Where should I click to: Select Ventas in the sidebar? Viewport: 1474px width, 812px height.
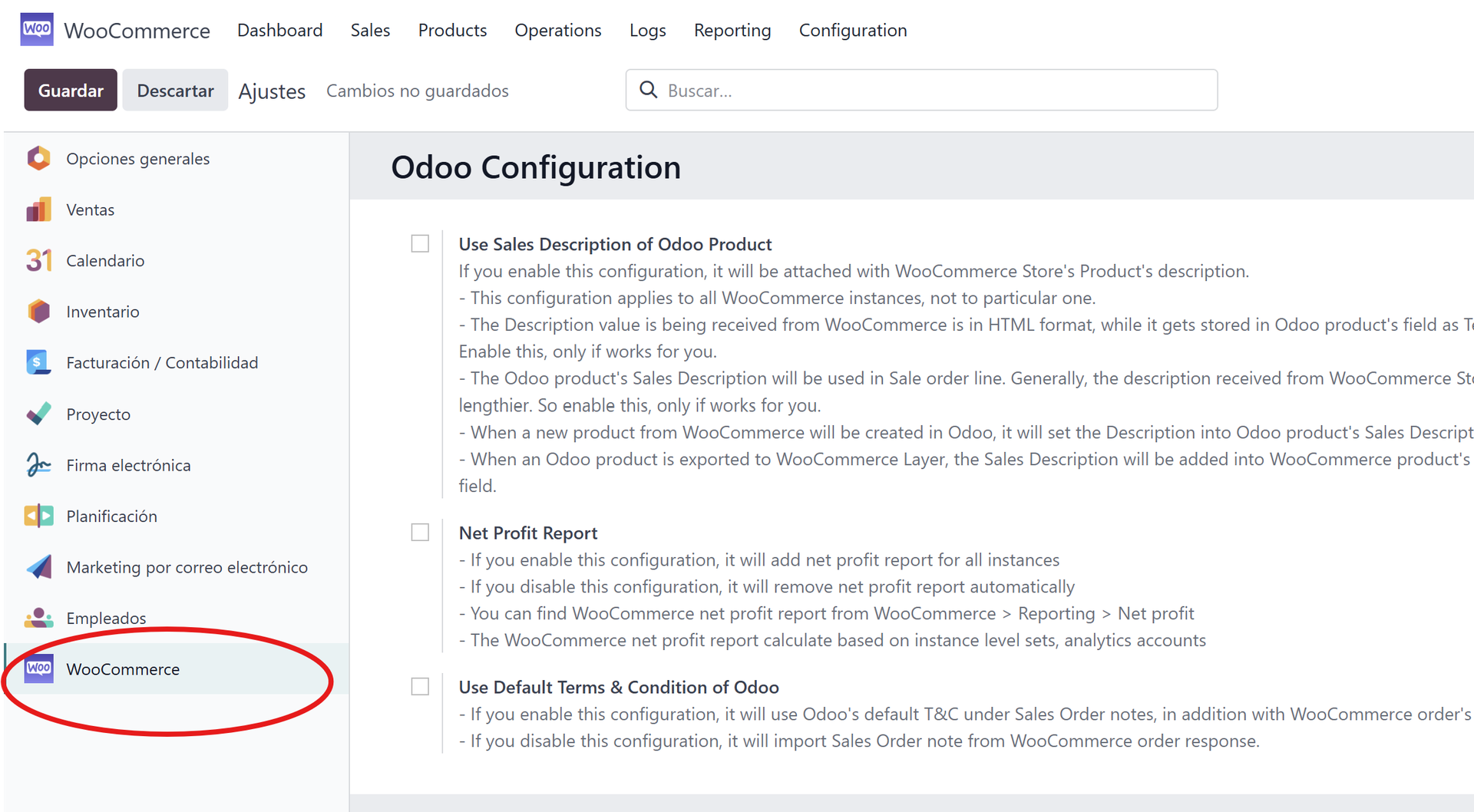click(90, 210)
